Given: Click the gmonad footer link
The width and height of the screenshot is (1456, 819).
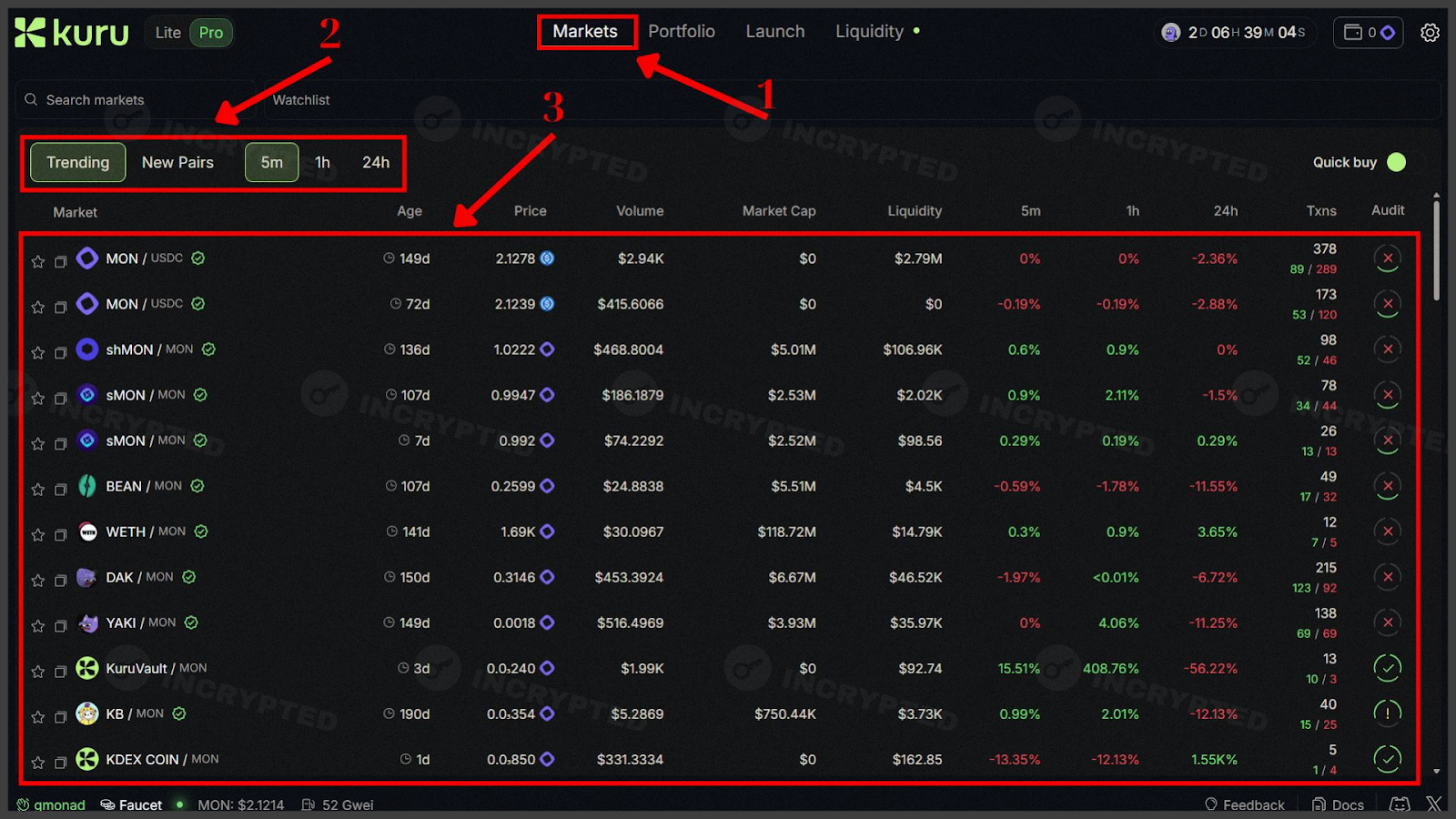Looking at the screenshot, I should (51, 804).
